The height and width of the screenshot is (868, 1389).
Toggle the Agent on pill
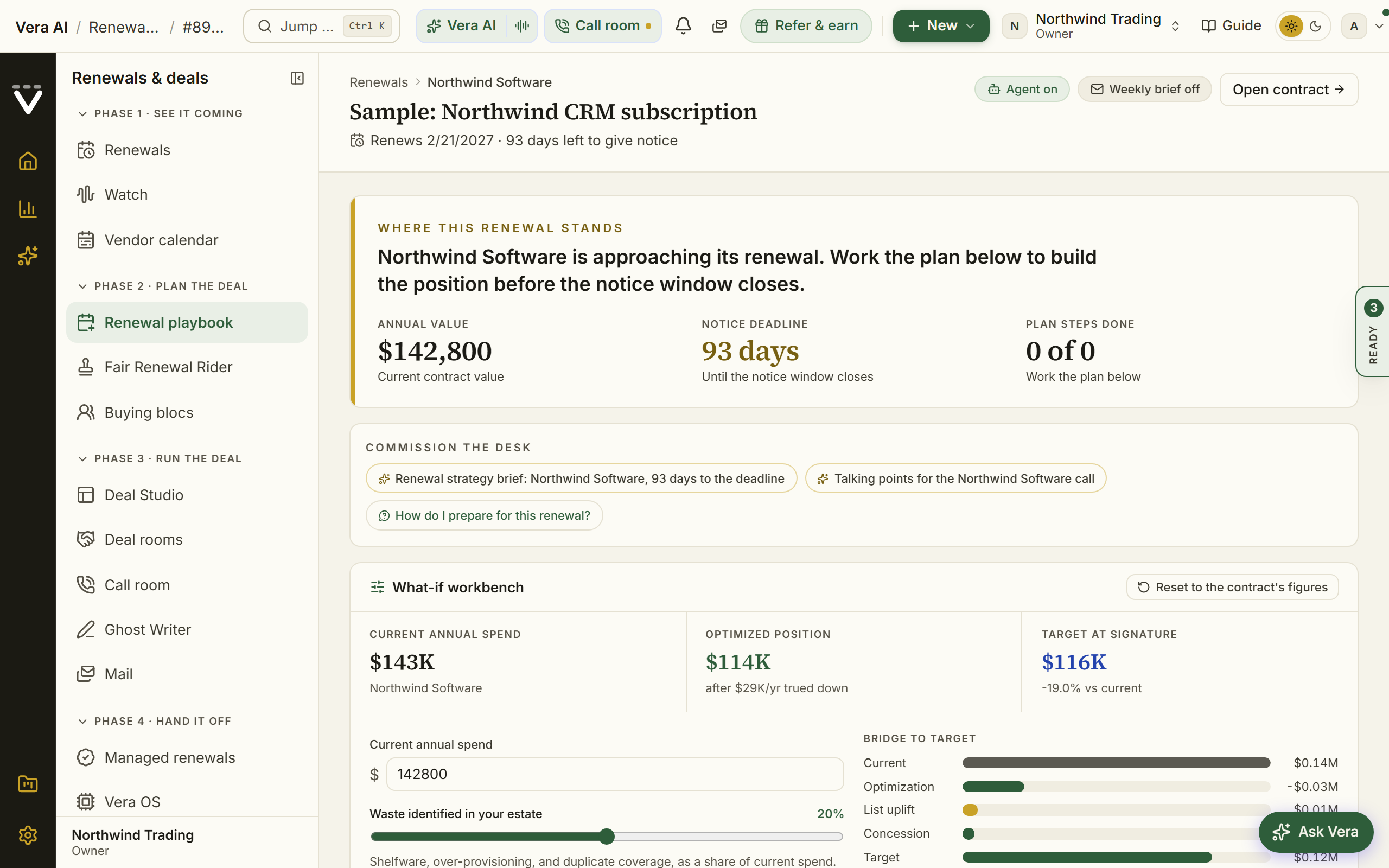click(1022, 89)
